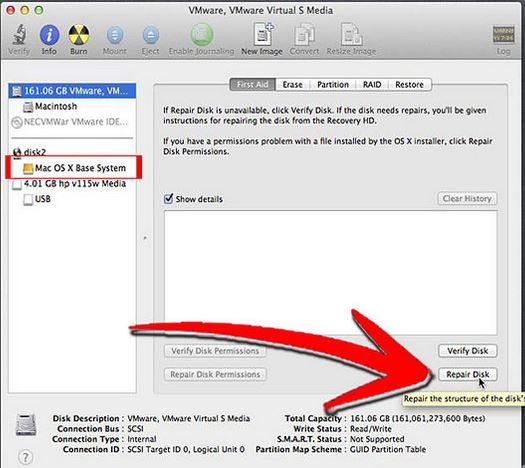The image size is (525, 468).
Task: Select the 4.01 GB hp v115w Media disk
Action: [69, 184]
